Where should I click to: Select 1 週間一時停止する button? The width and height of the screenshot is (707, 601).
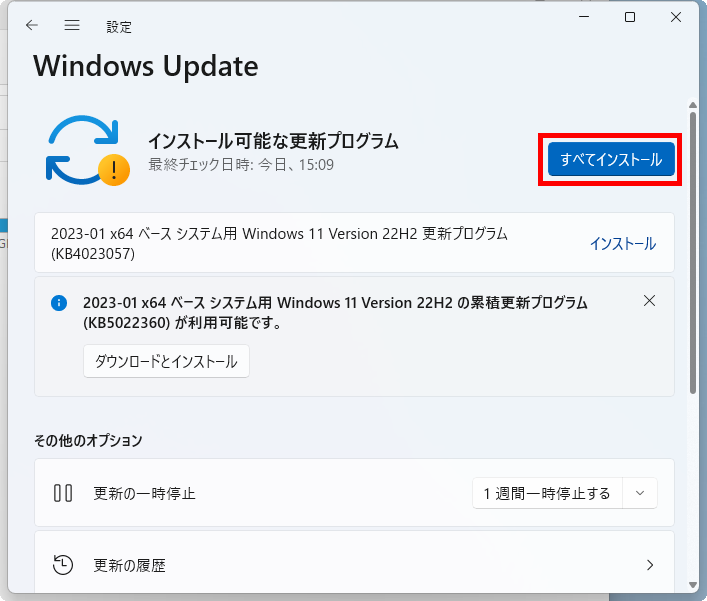tap(547, 493)
